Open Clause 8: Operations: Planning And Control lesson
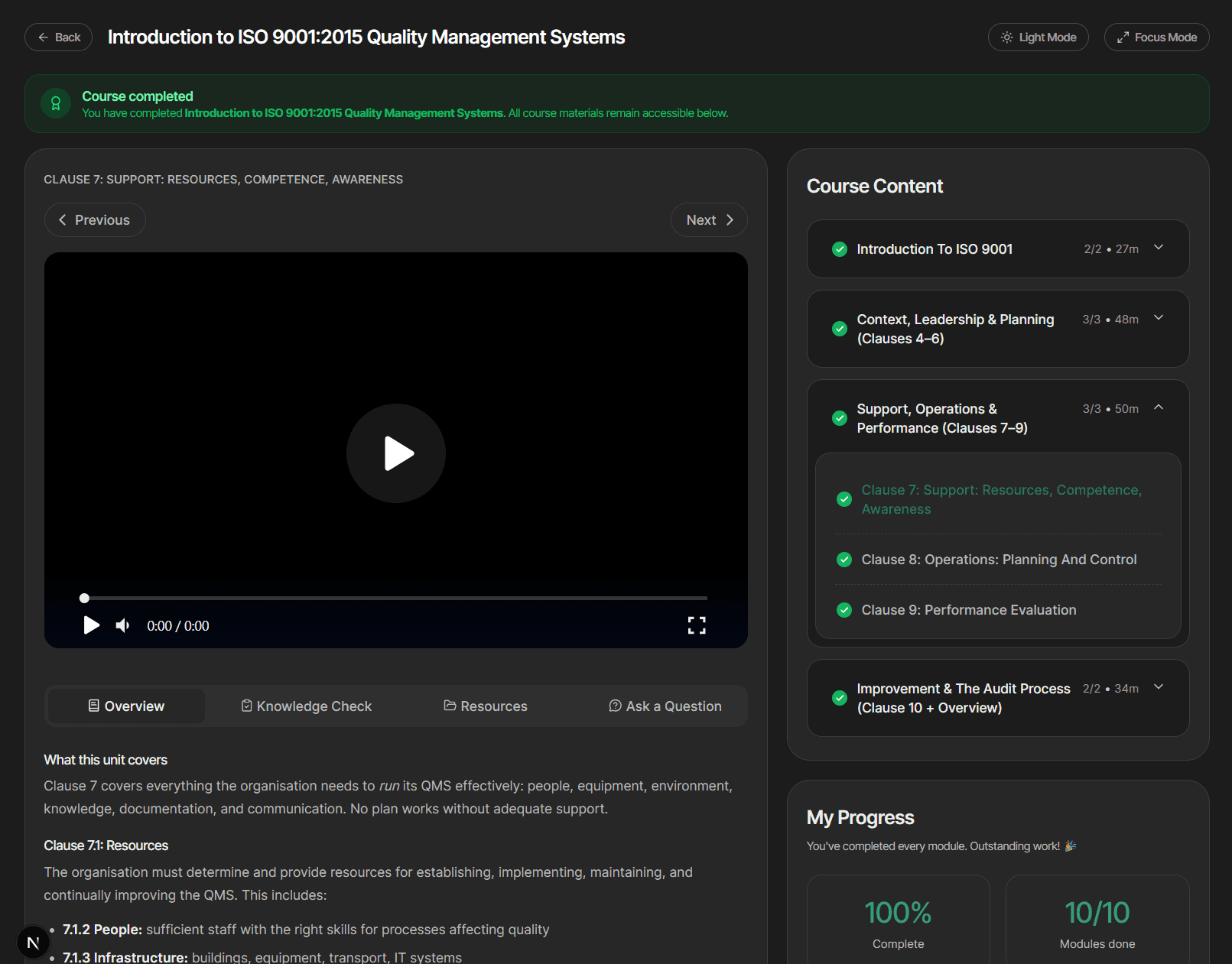The image size is (1232, 964). 998,560
